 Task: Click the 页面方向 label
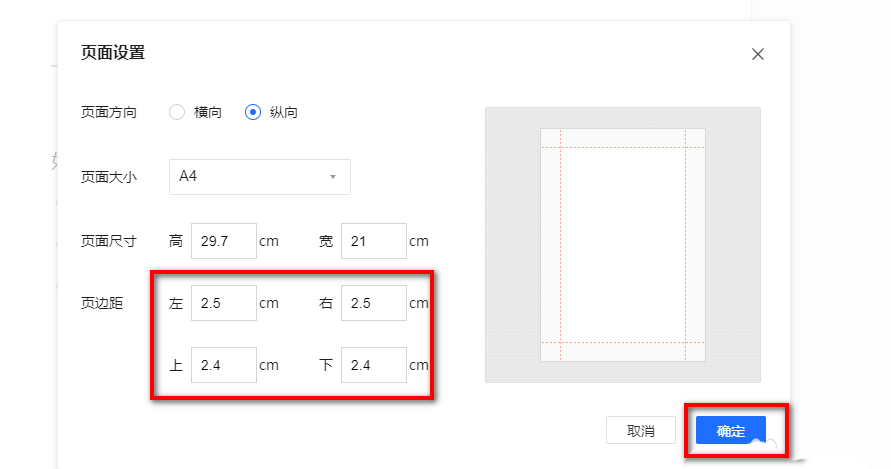pyautogui.click(x=109, y=113)
